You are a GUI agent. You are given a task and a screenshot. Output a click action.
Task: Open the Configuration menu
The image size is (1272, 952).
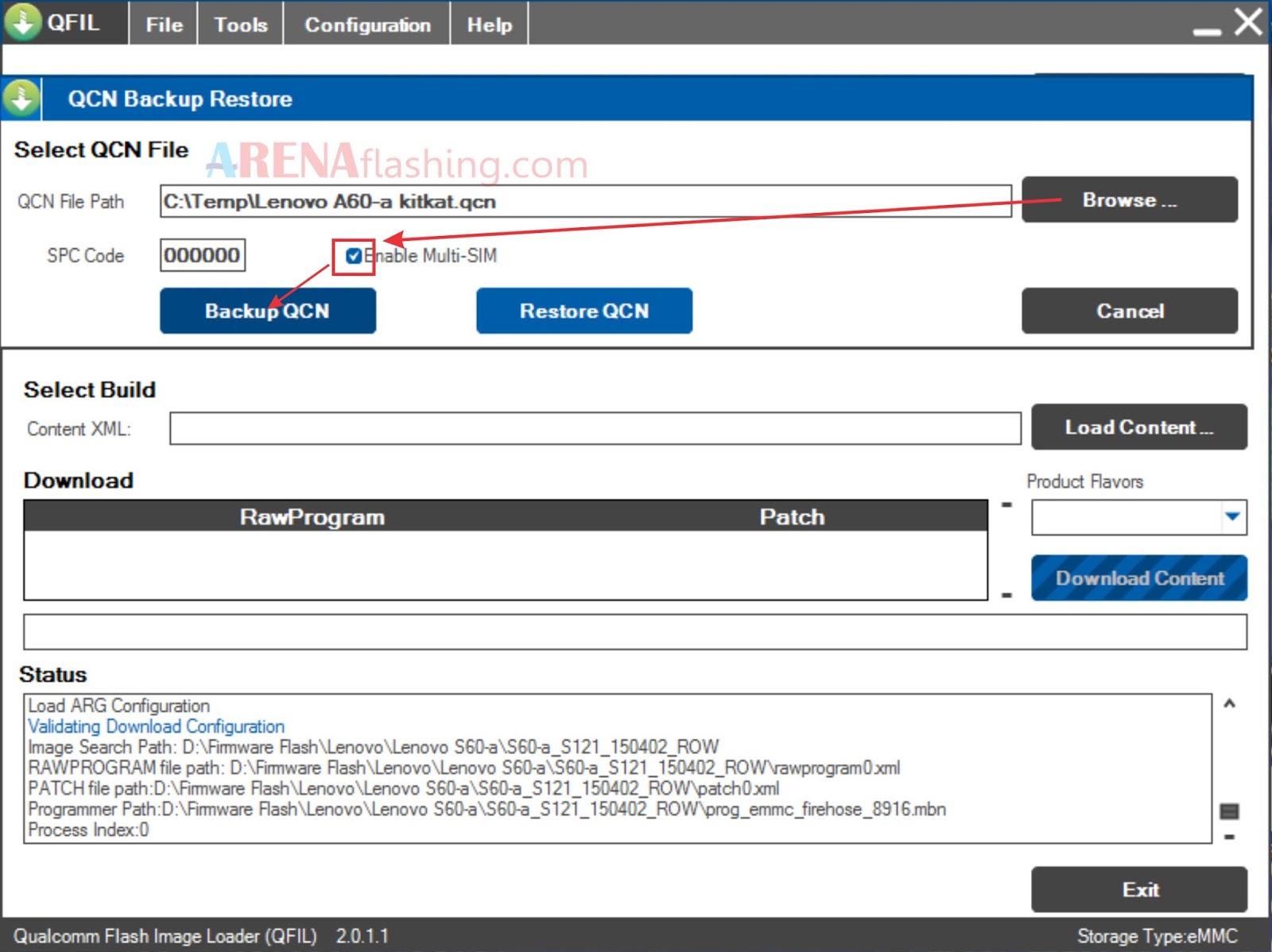coord(366,23)
